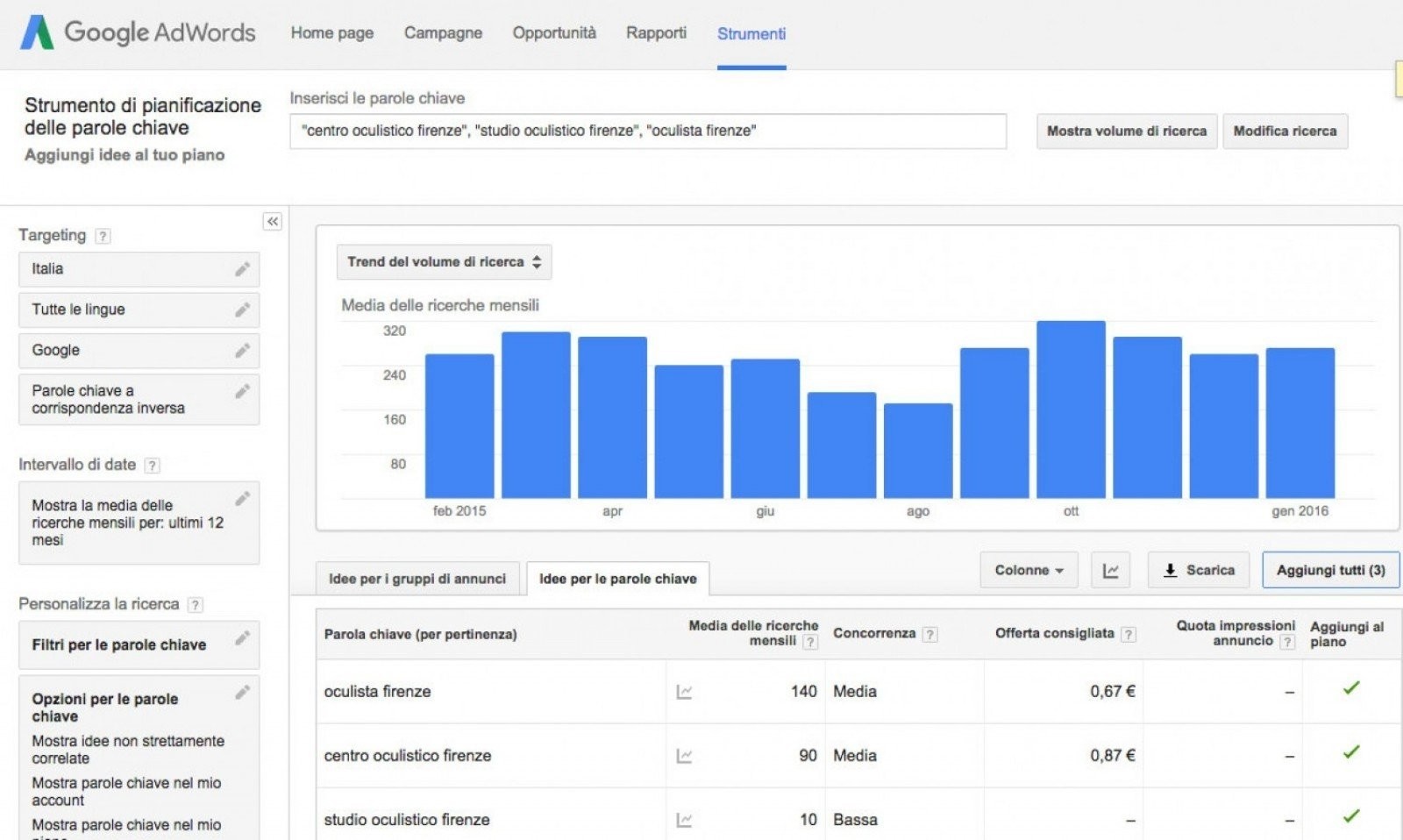Open help for Intervallo di date

coord(152,466)
